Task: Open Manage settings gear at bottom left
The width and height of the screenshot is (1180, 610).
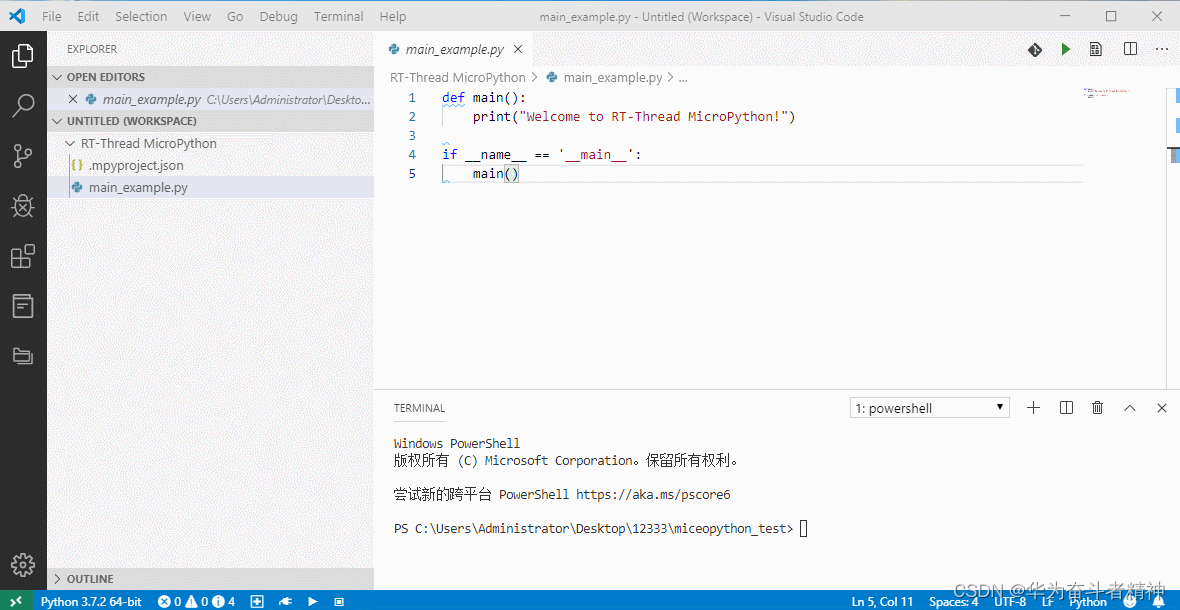Action: (x=24, y=564)
